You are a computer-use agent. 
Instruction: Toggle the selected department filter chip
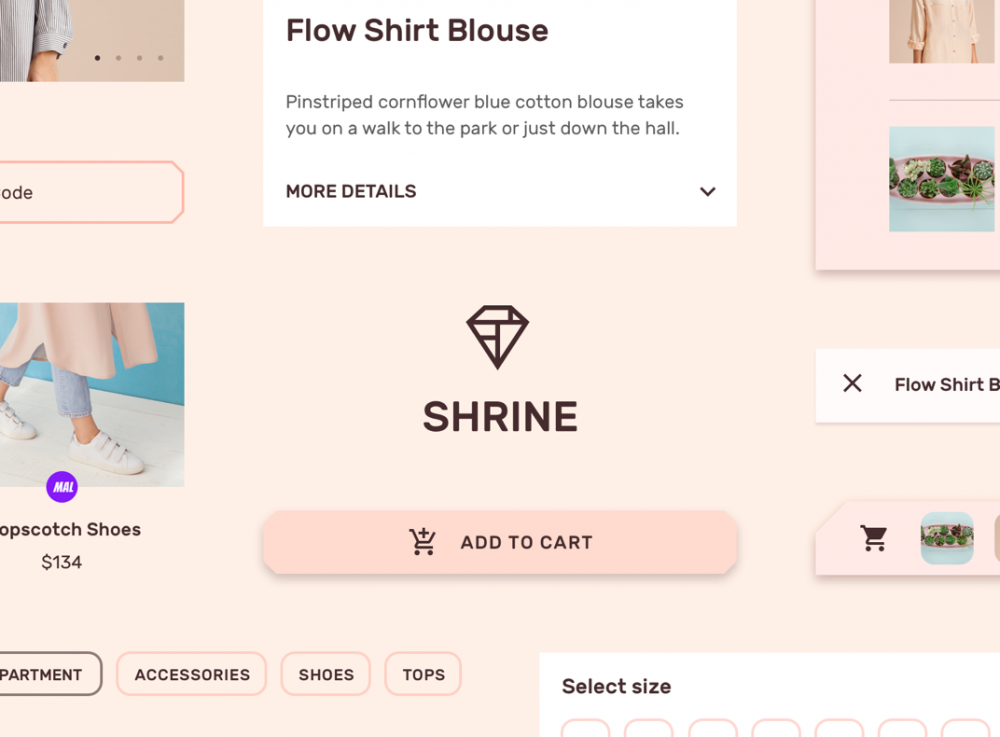(x=50, y=674)
